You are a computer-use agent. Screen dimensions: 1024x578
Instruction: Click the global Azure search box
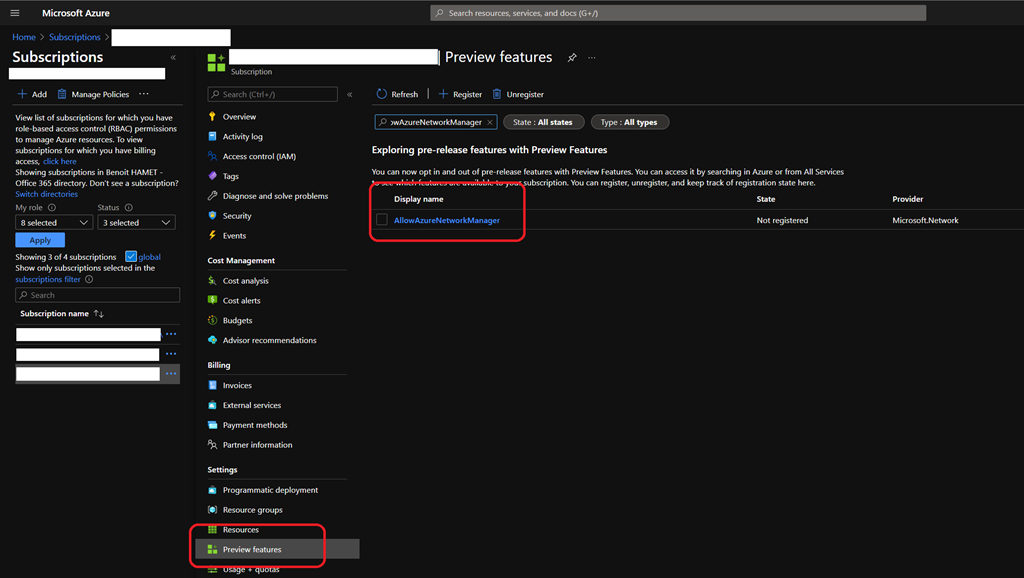[678, 13]
